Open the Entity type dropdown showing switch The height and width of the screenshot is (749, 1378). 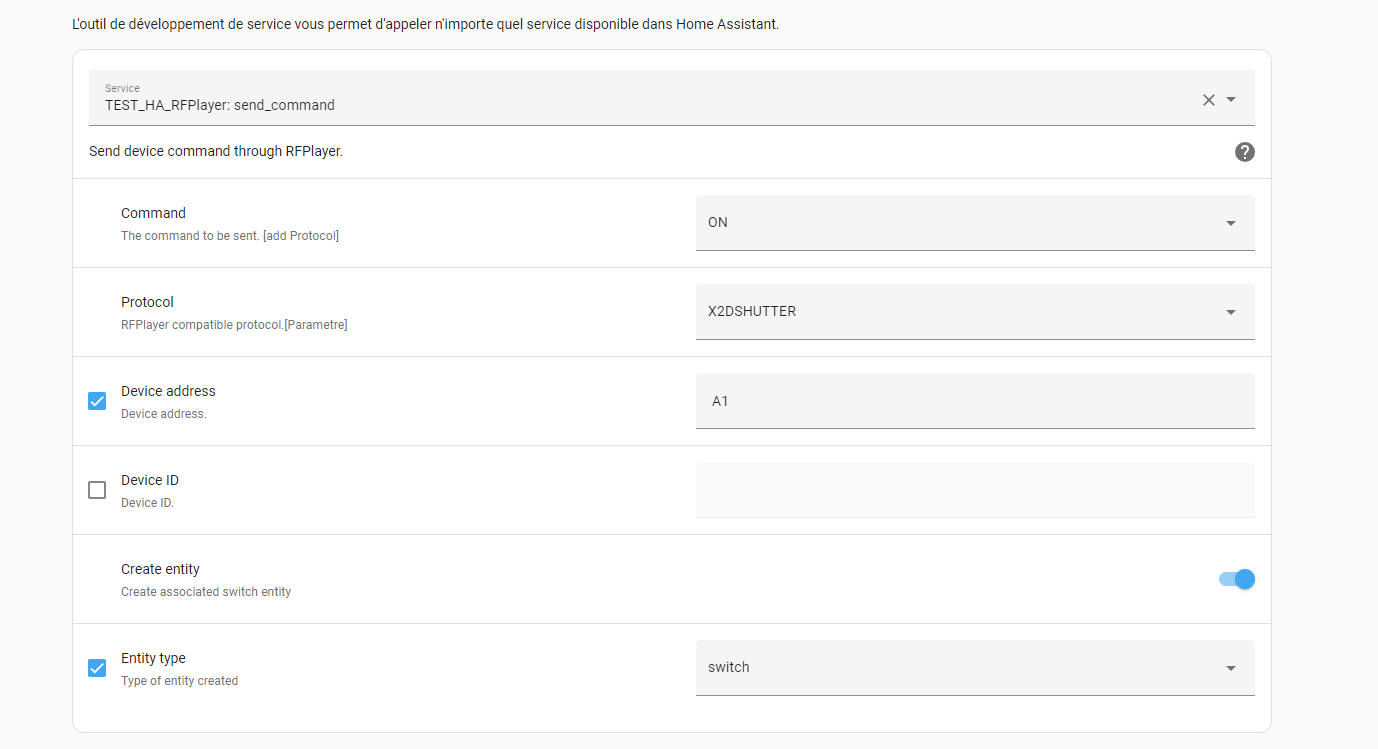[975, 668]
